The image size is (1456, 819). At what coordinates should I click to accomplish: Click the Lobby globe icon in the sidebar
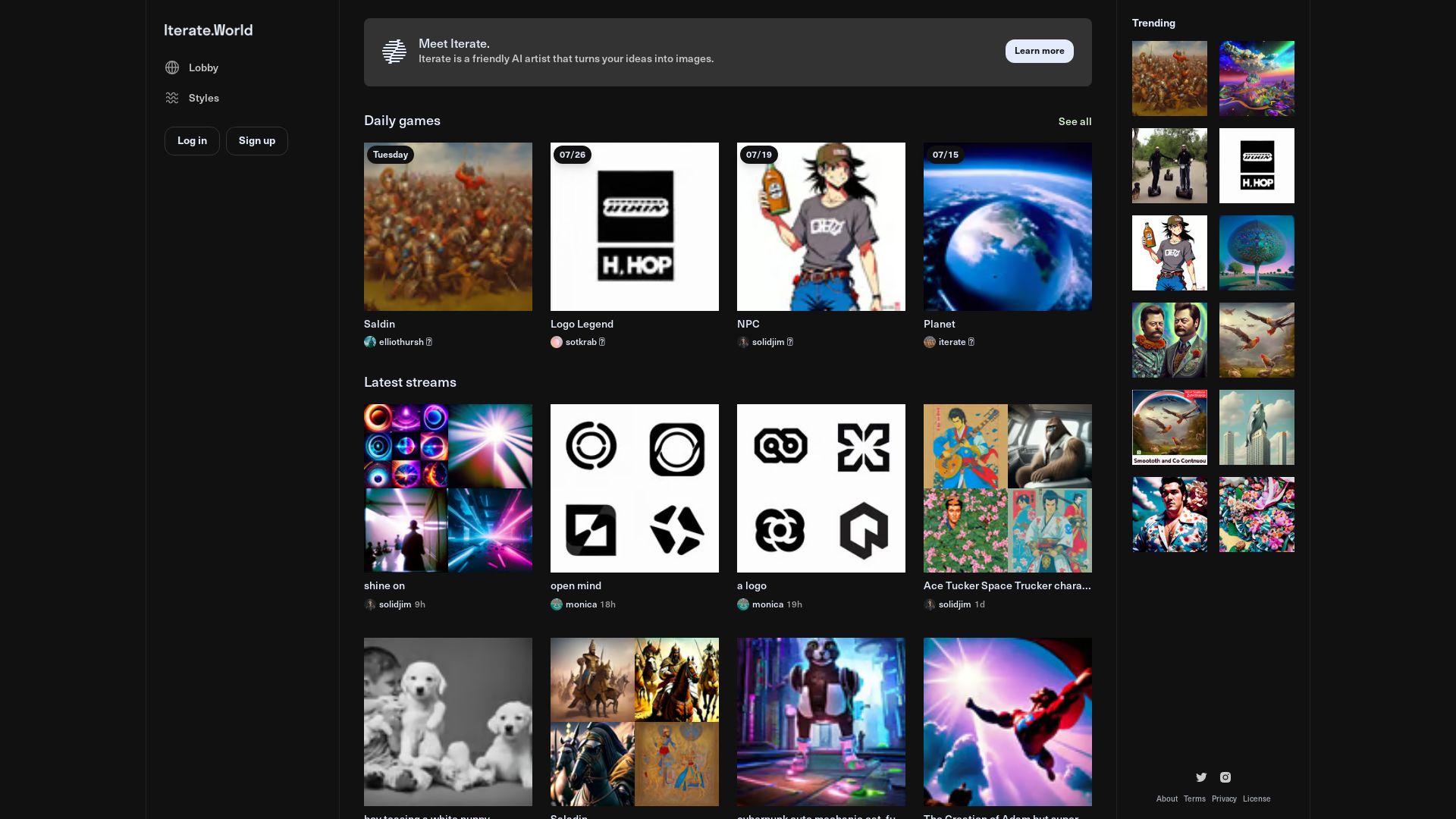click(x=172, y=67)
